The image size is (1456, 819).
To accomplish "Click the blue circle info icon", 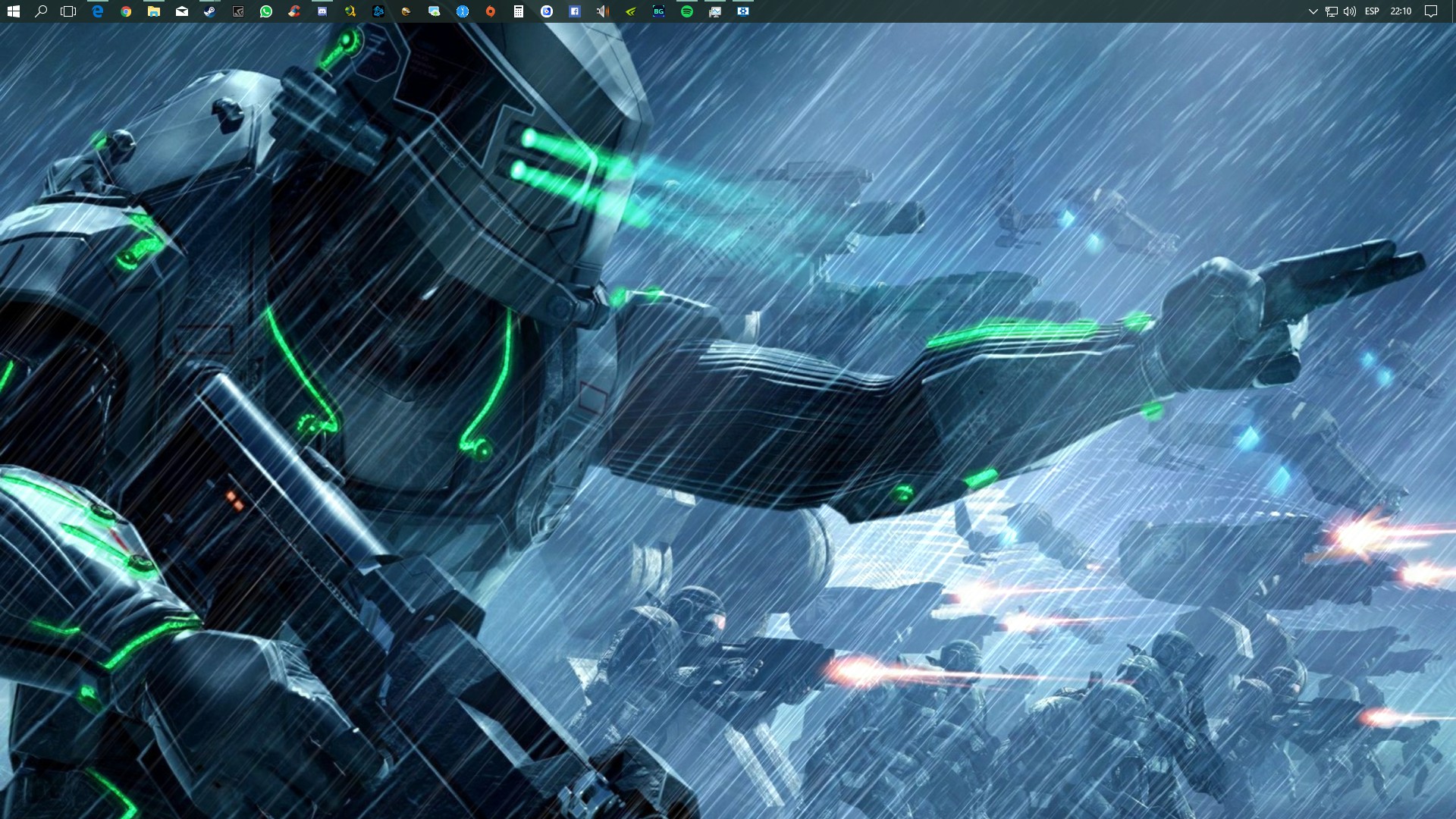I will (463, 11).
